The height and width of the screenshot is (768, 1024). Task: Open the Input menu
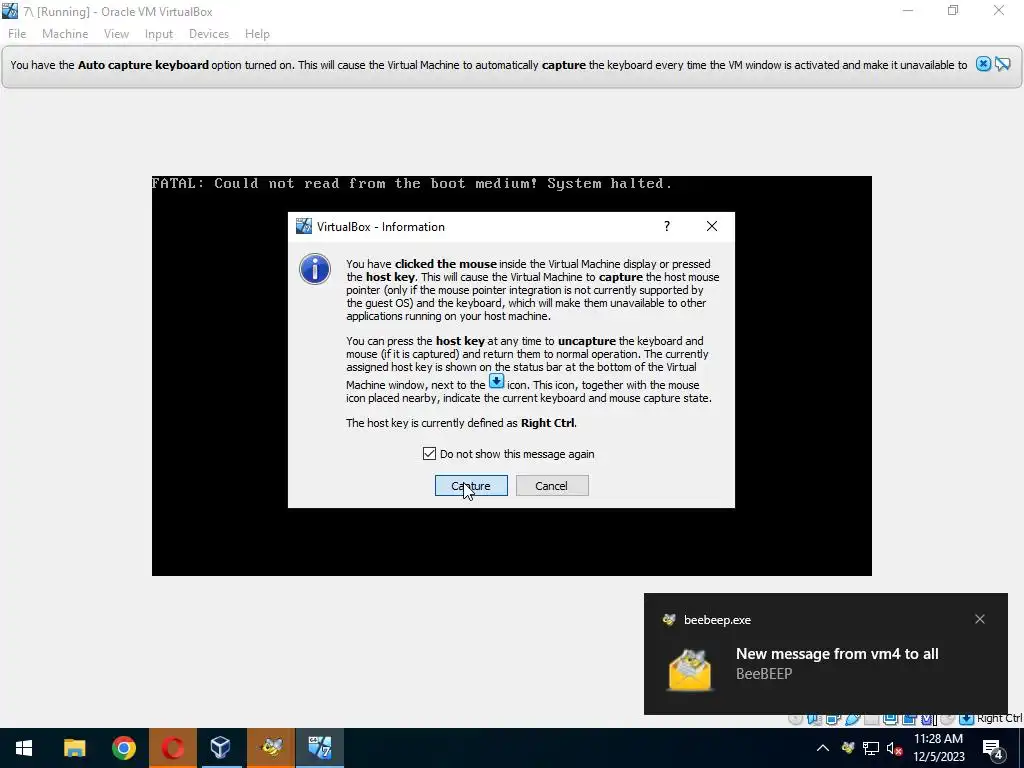click(x=159, y=34)
